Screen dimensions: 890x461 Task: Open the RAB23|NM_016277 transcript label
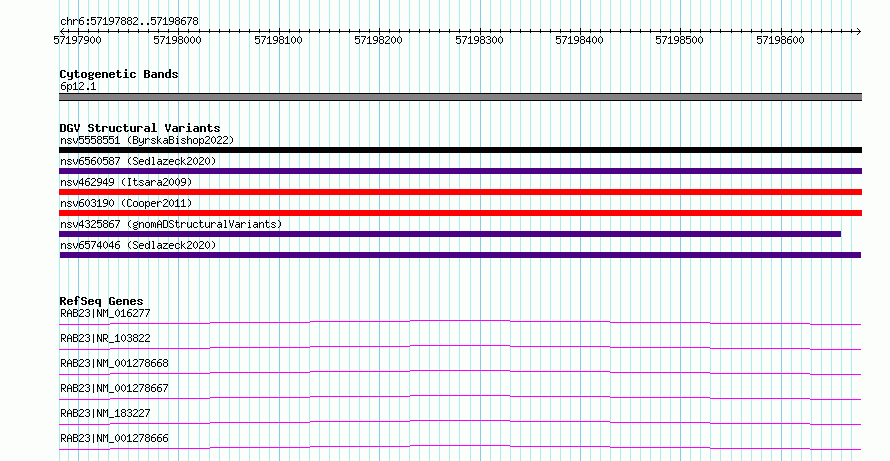coord(105,313)
